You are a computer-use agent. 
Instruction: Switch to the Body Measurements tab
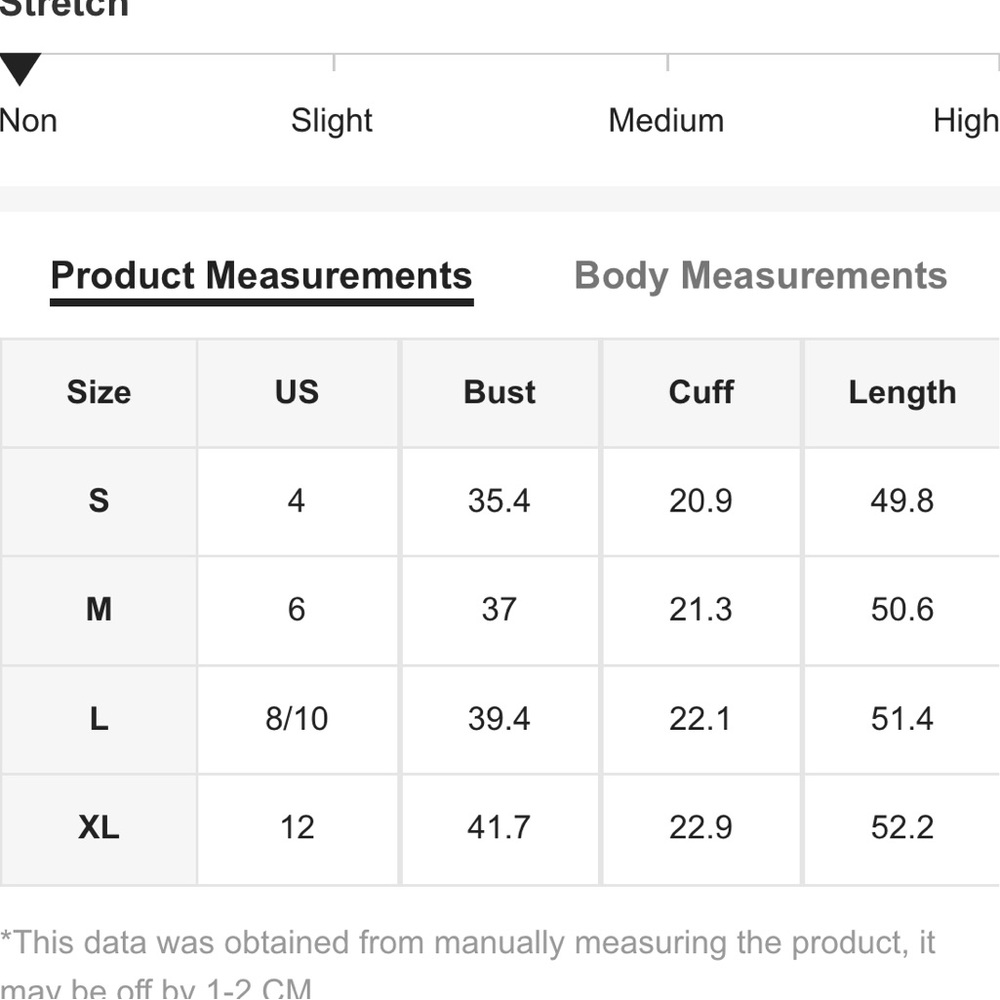pyautogui.click(x=760, y=276)
